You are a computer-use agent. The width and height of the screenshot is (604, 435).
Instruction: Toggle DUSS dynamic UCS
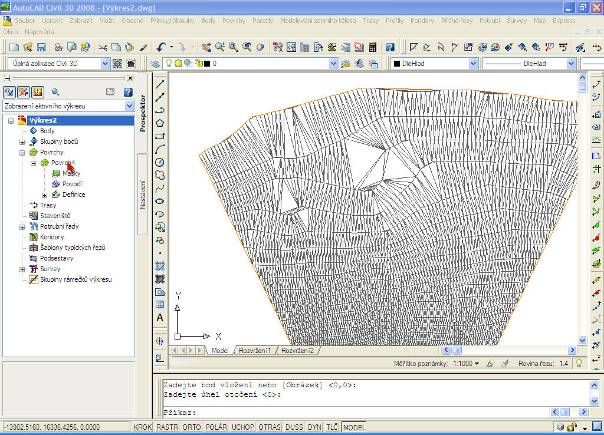pos(294,427)
